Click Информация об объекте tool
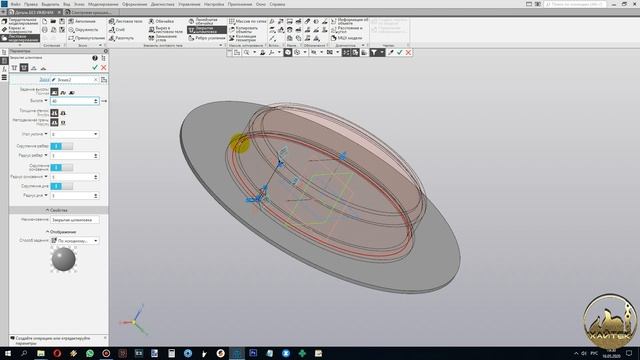The width and height of the screenshot is (640, 360). (x=349, y=21)
